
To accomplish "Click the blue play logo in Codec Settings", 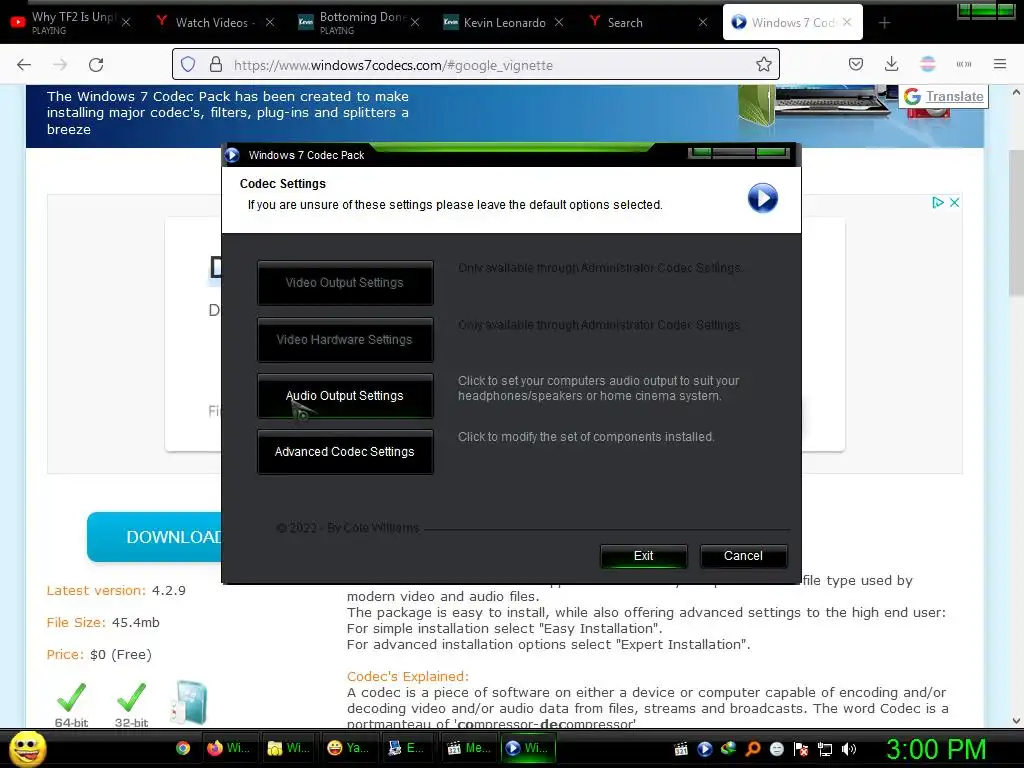I will coord(762,198).
